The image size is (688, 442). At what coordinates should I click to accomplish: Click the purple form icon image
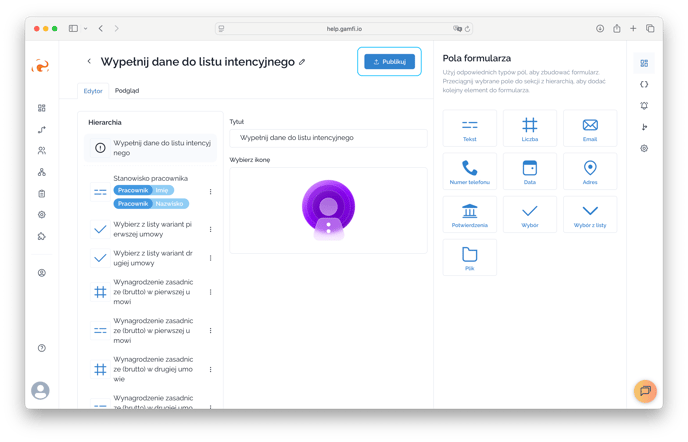pyautogui.click(x=328, y=210)
